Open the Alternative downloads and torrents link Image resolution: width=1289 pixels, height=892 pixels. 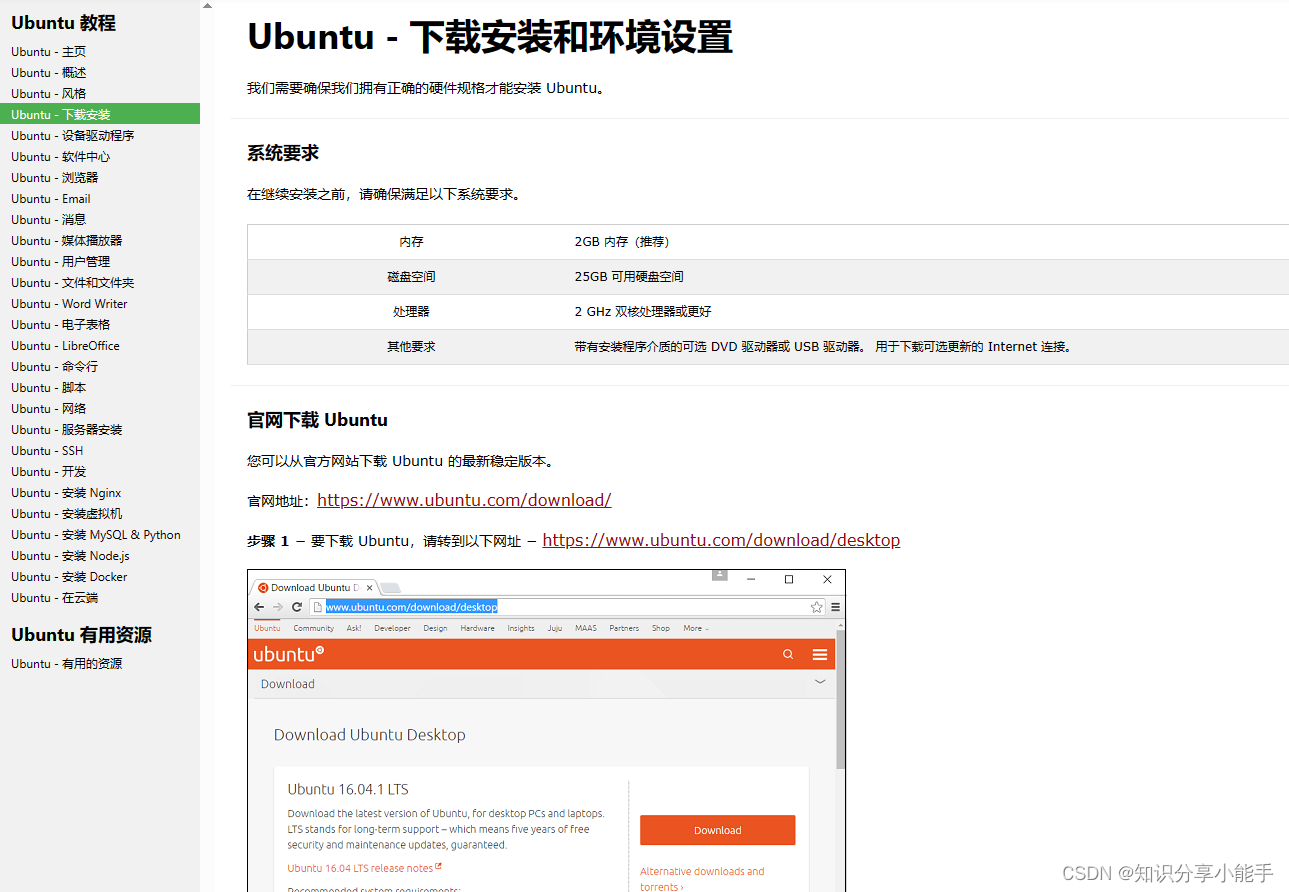[702, 879]
